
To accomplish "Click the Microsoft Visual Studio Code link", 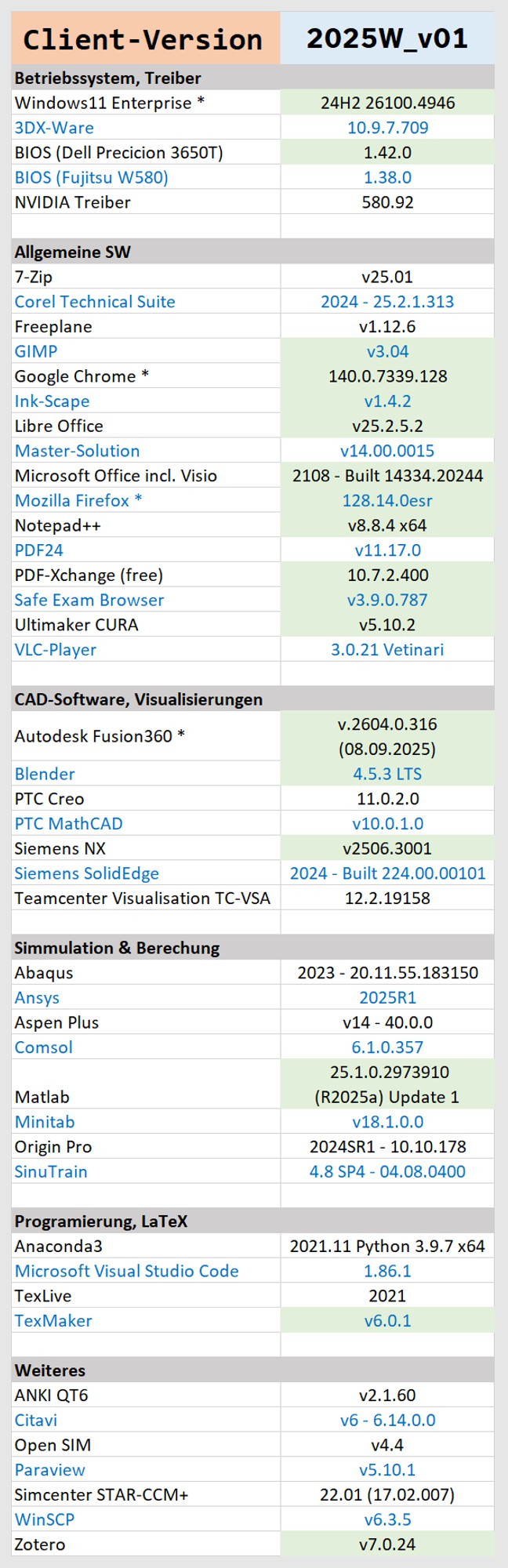I will click(126, 1271).
